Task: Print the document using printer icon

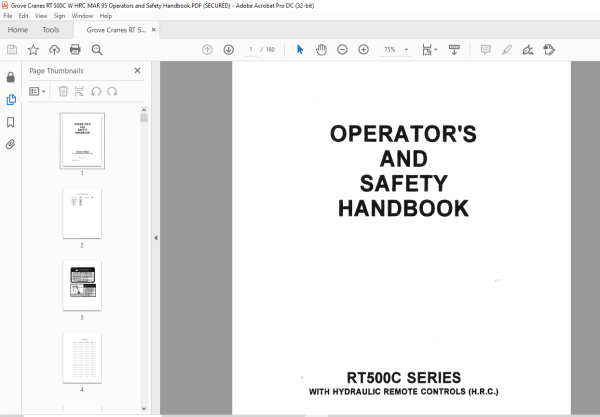Action: (75, 50)
